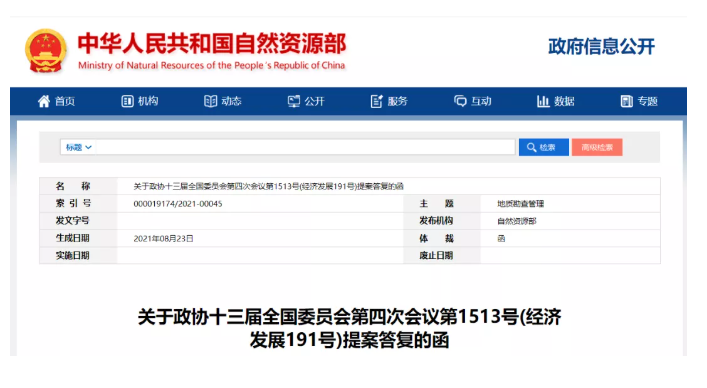Click the blue 检索 search button
Screen dimensions: 707x388
pos(543,147)
